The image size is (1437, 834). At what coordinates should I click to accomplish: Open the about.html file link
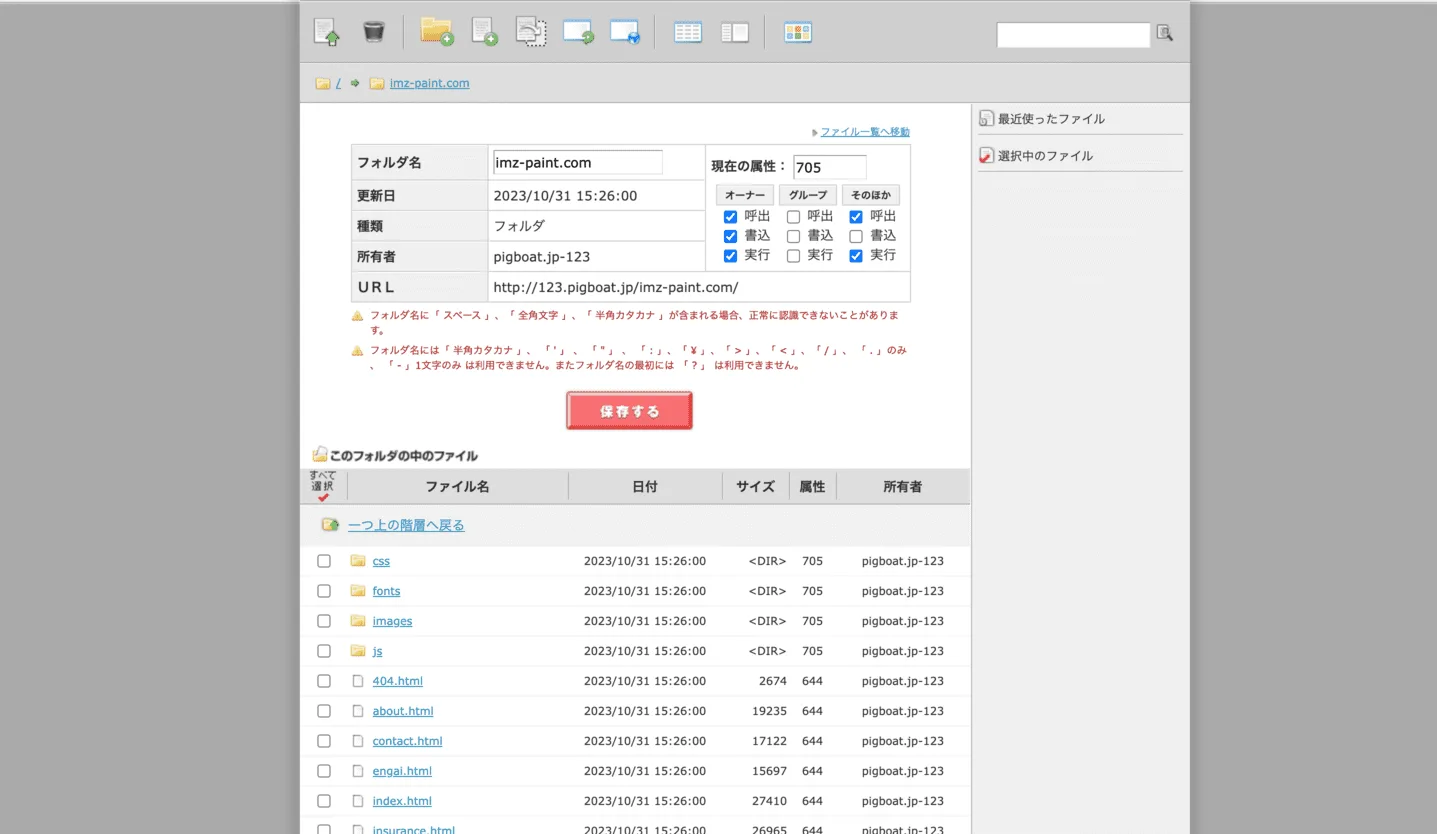pyautogui.click(x=403, y=711)
